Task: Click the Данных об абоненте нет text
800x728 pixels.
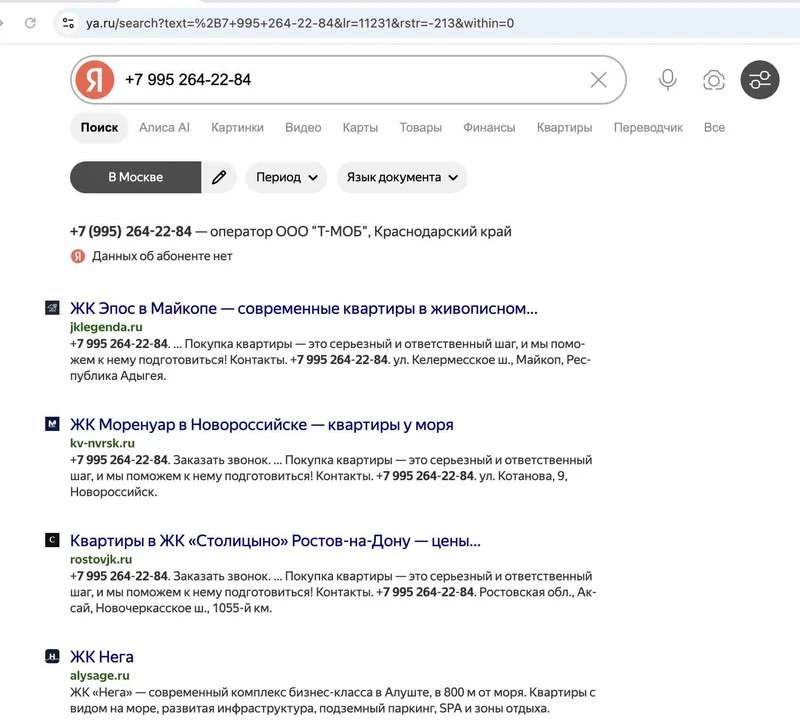Action: click(162, 256)
